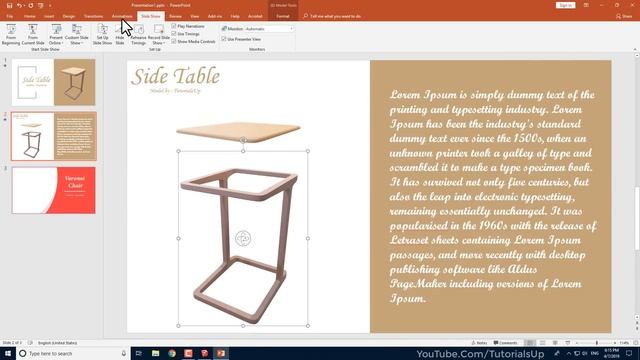Click spell check icon in status bar
The width and height of the screenshot is (640, 360).
(x=30, y=343)
